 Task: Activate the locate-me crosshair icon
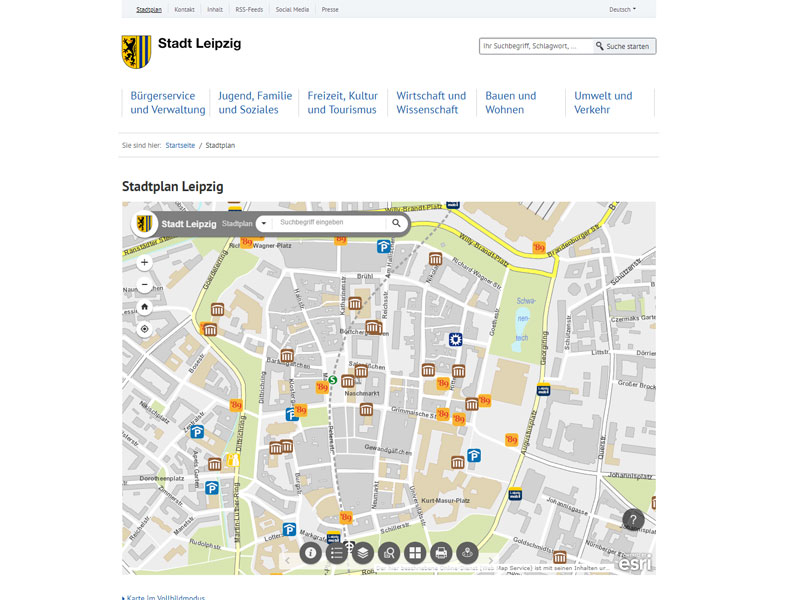point(144,328)
